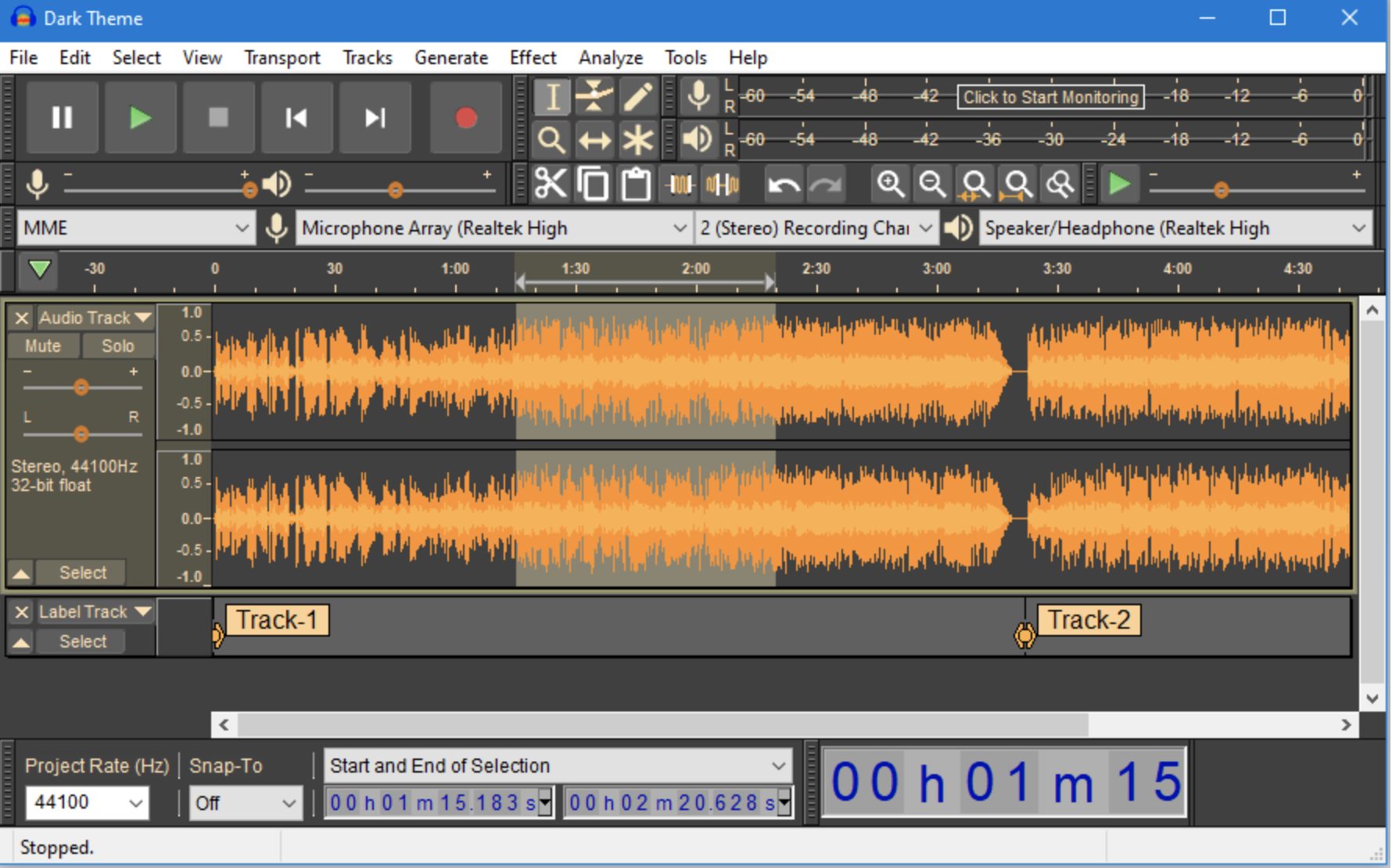The width and height of the screenshot is (1392, 868).
Task: Click the Trim audio outside selection icon
Action: tap(680, 185)
